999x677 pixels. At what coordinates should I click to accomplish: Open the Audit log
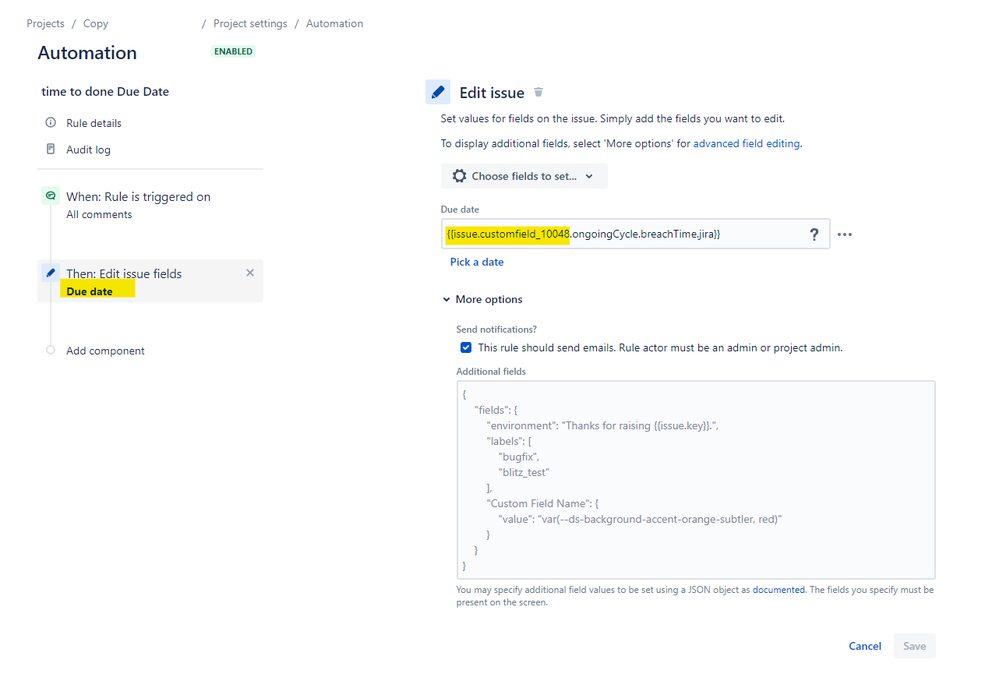(89, 150)
